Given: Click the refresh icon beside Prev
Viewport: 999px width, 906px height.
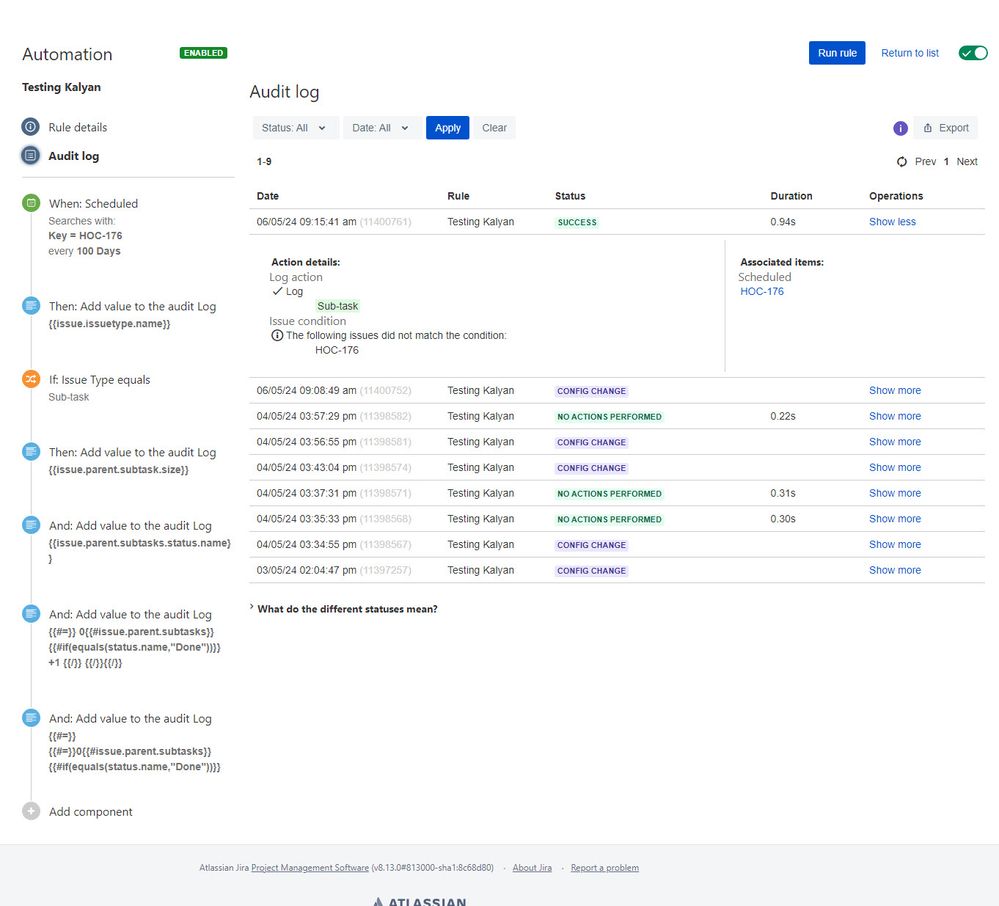Looking at the screenshot, I should (x=902, y=162).
